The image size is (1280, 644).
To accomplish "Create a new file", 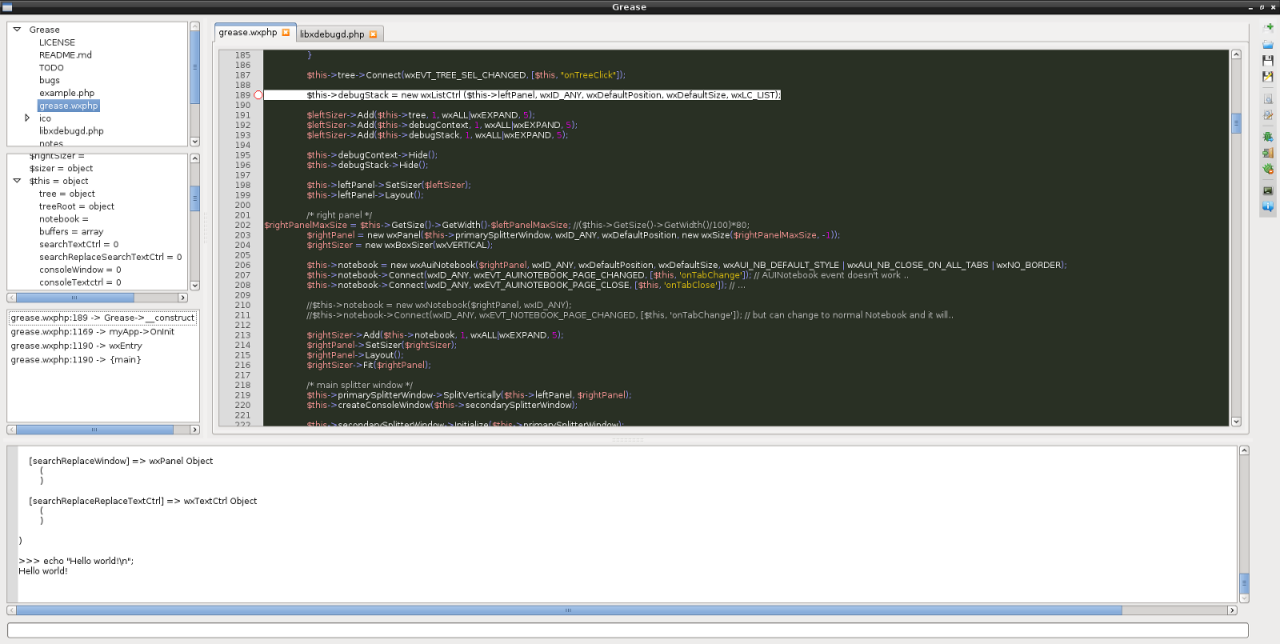I will pos(1268,27).
